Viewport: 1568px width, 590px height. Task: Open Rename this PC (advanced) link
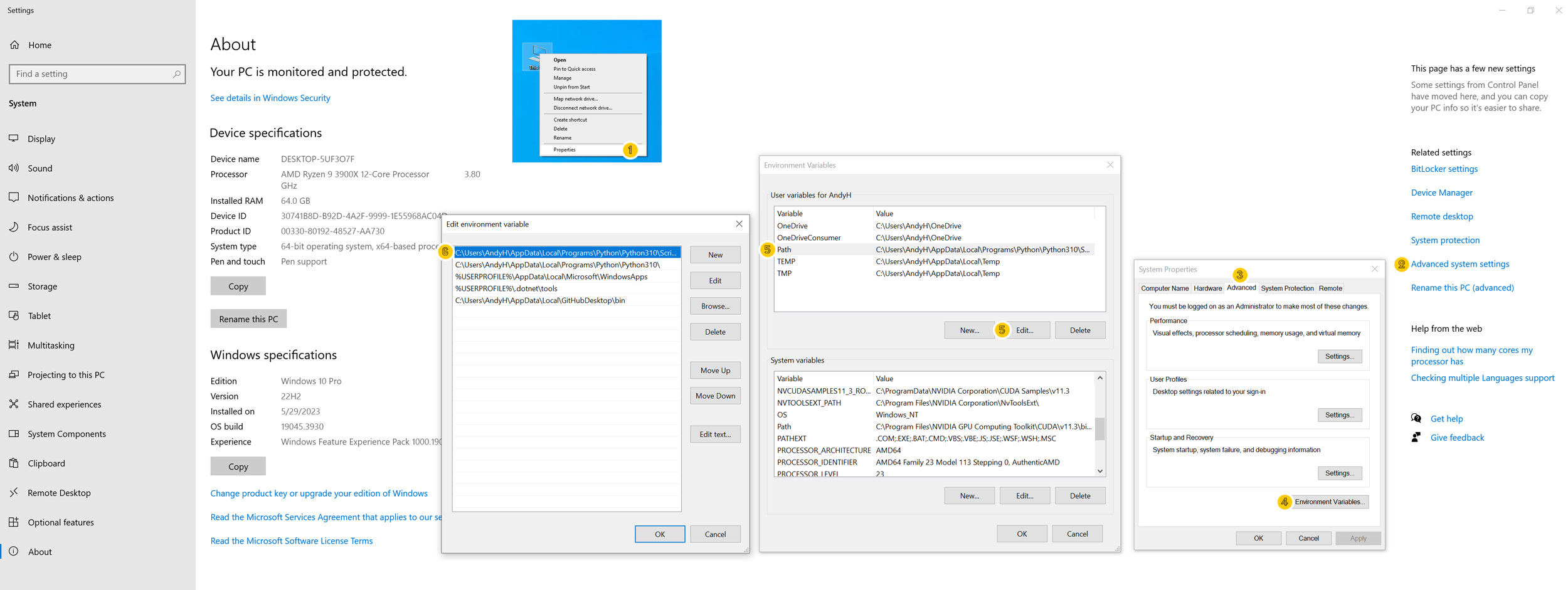click(x=1462, y=288)
